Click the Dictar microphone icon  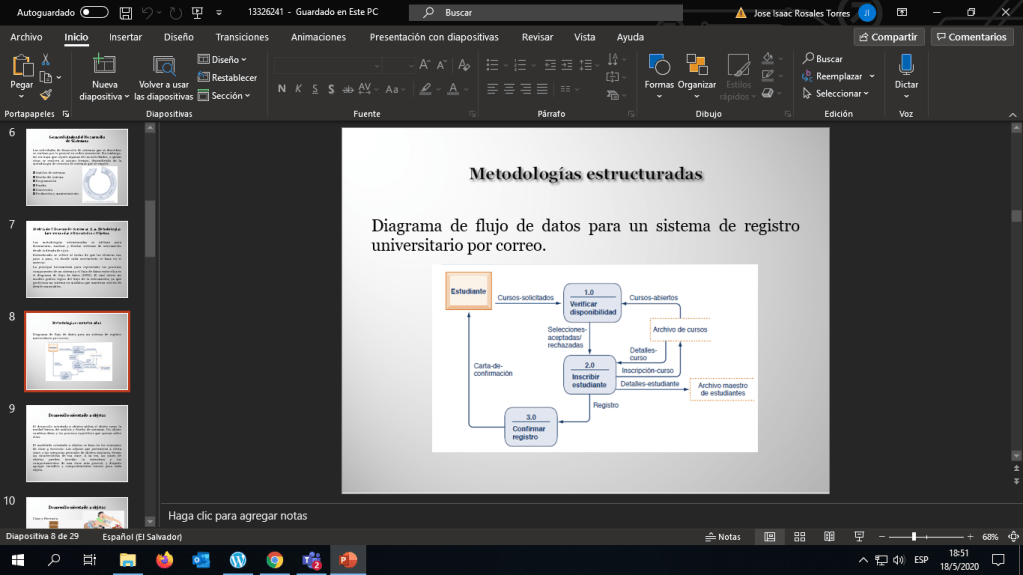click(x=906, y=65)
